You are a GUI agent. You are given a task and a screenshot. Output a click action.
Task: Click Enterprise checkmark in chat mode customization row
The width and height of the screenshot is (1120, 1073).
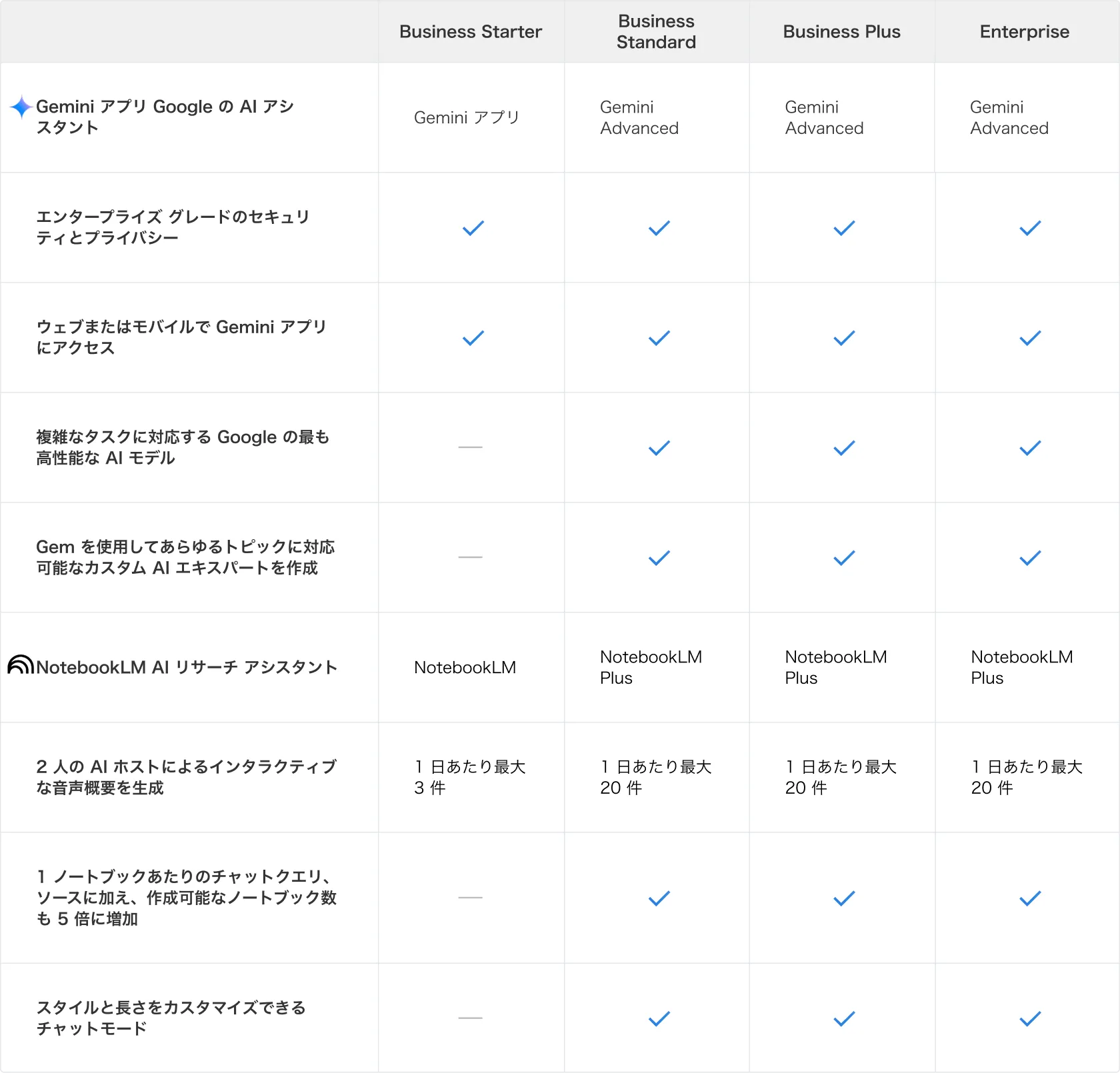(1029, 1019)
